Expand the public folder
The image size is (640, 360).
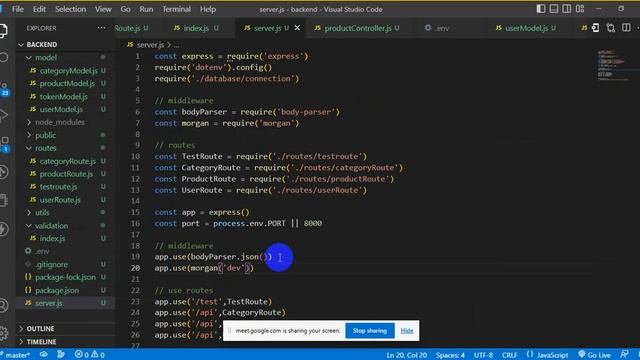(45, 135)
